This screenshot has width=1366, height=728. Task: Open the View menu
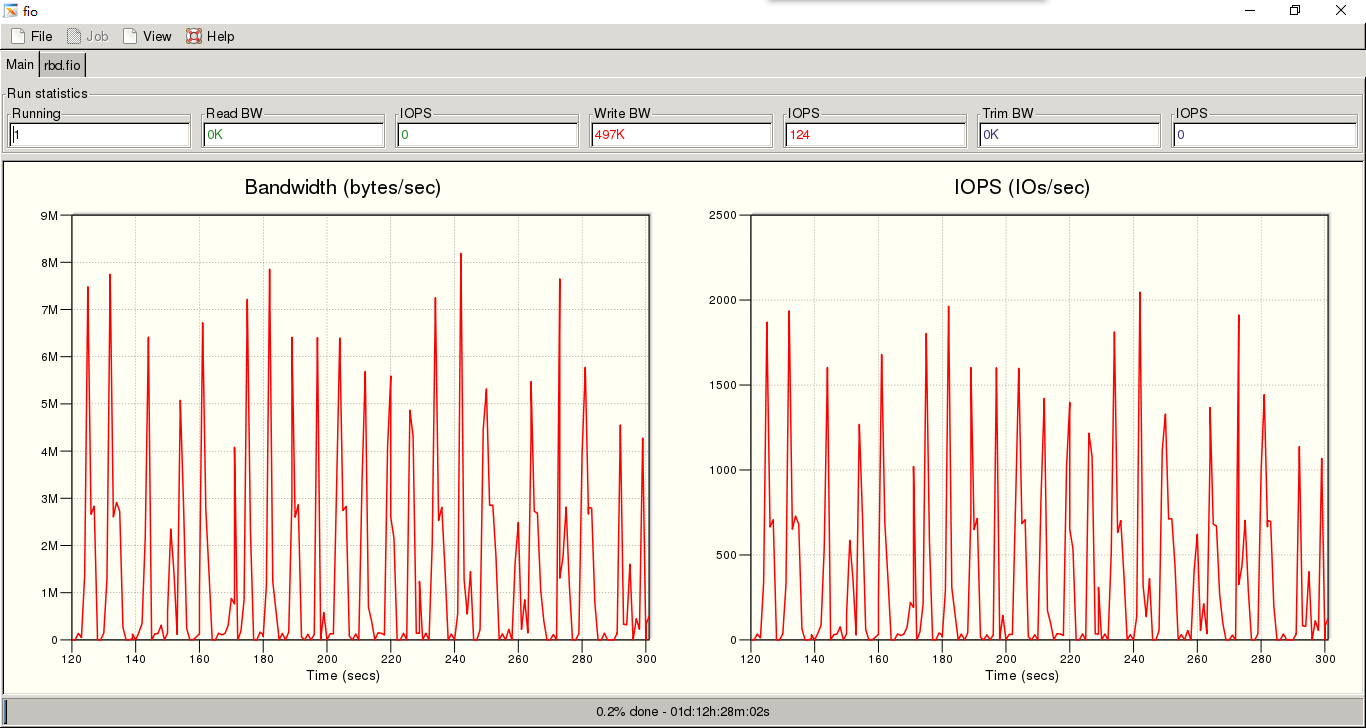click(x=147, y=36)
